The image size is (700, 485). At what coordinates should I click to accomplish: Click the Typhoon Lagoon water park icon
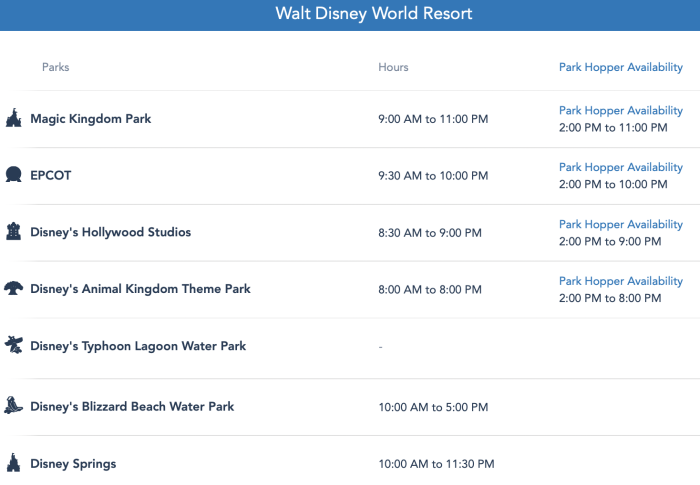pyautogui.click(x=13, y=346)
